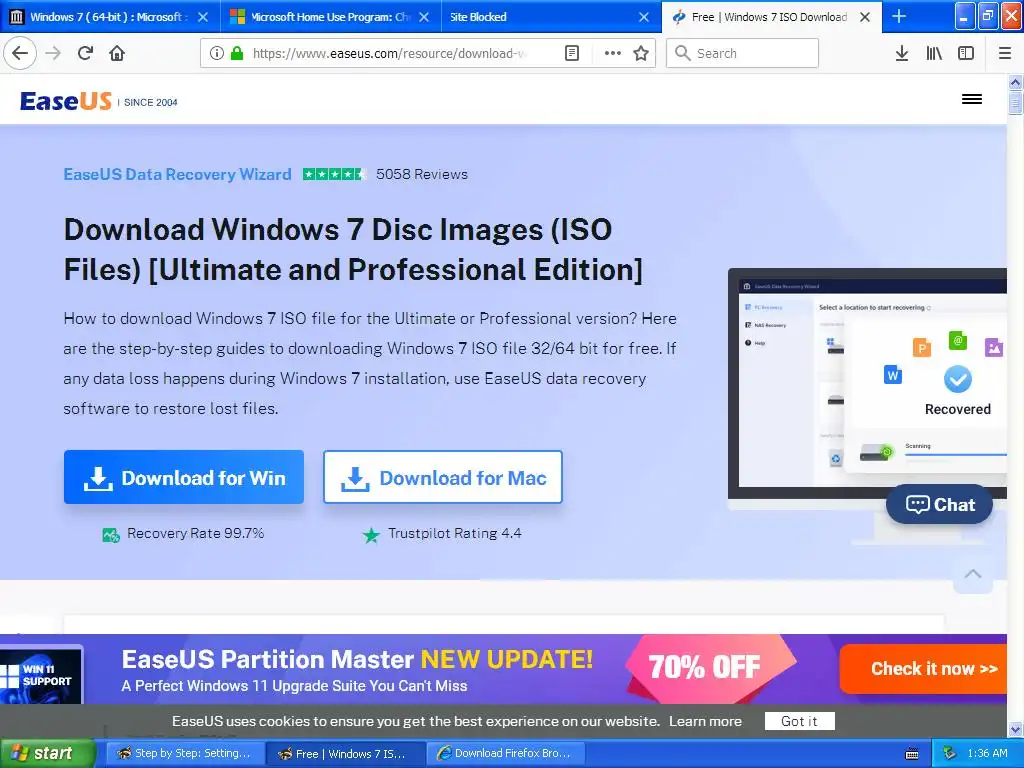The width and height of the screenshot is (1024, 768).
Task: Click the 1:36 AM taskbar clock
Action: pos(987,754)
